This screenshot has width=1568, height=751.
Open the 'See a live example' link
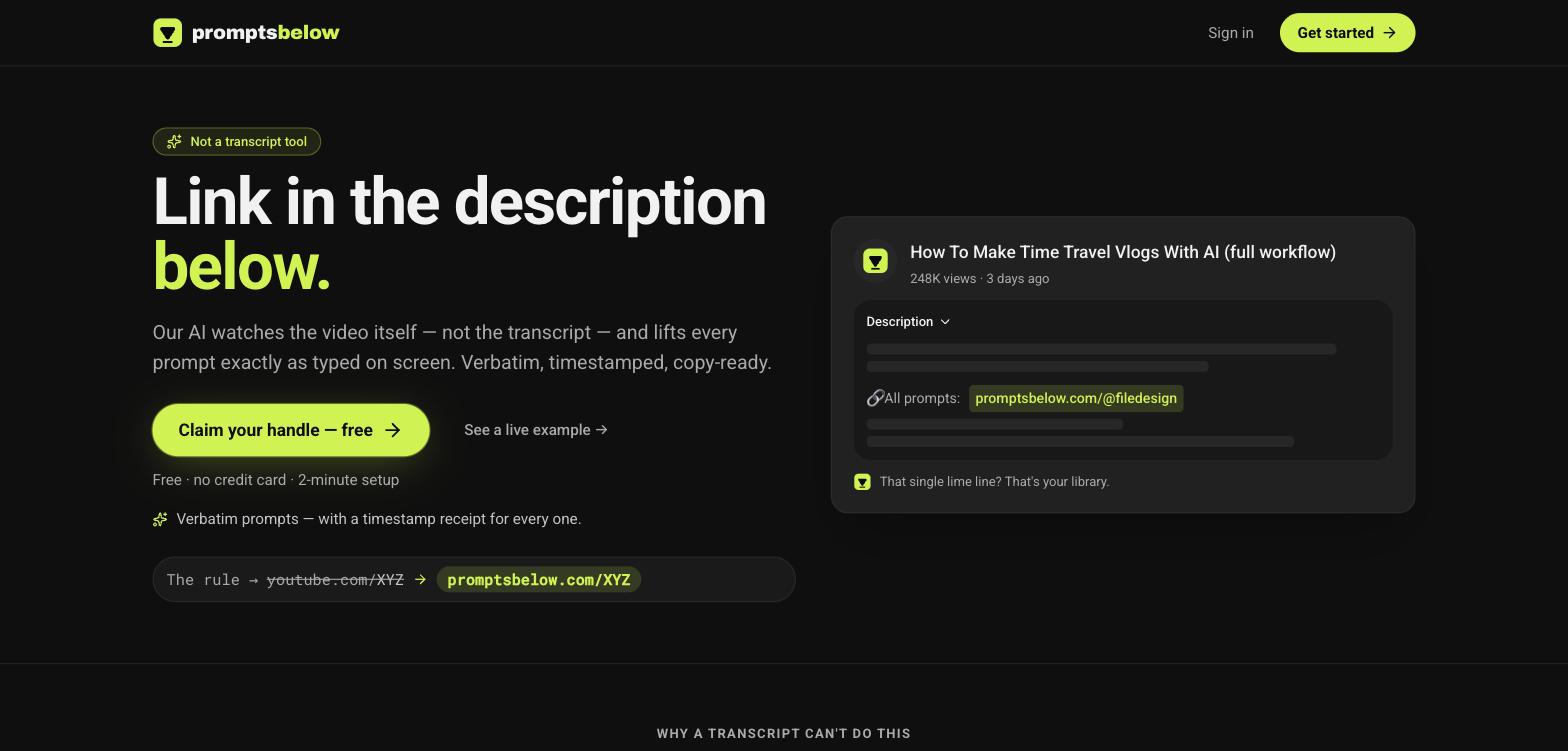click(x=536, y=430)
